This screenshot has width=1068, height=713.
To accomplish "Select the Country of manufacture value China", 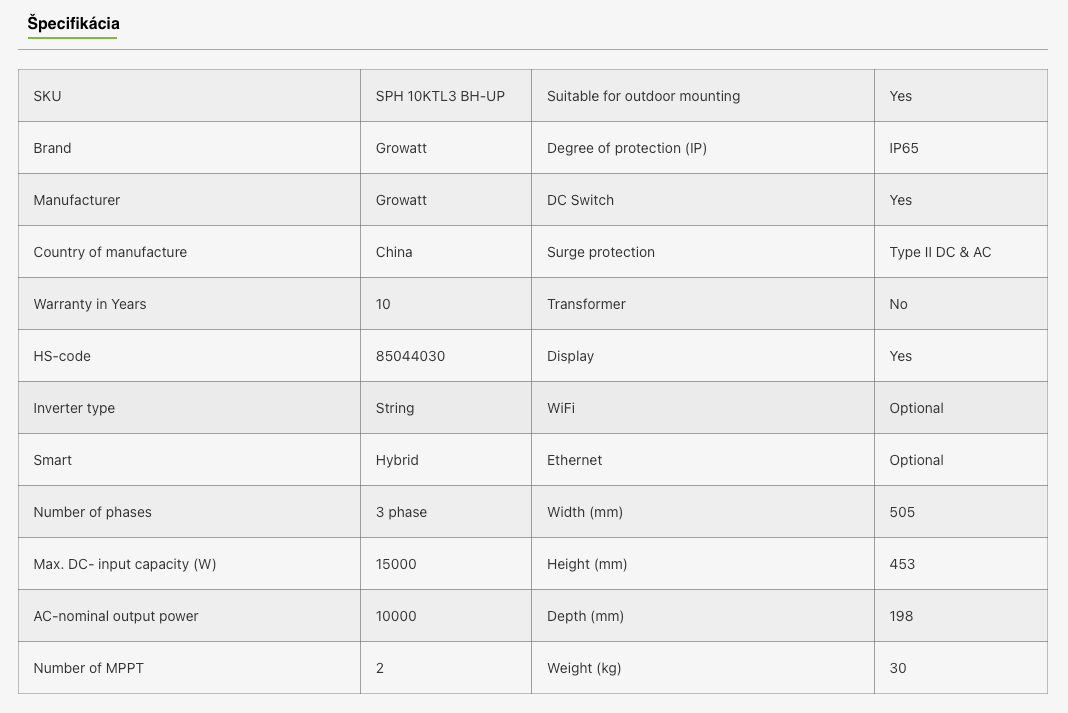I will coord(394,252).
